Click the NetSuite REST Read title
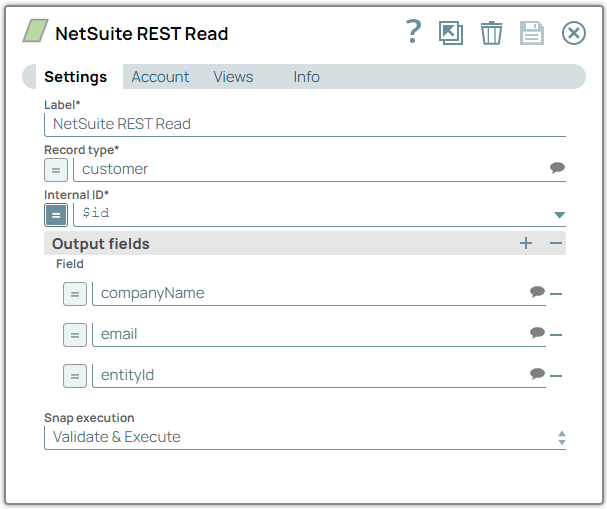This screenshot has height=509, width=607. (x=142, y=33)
